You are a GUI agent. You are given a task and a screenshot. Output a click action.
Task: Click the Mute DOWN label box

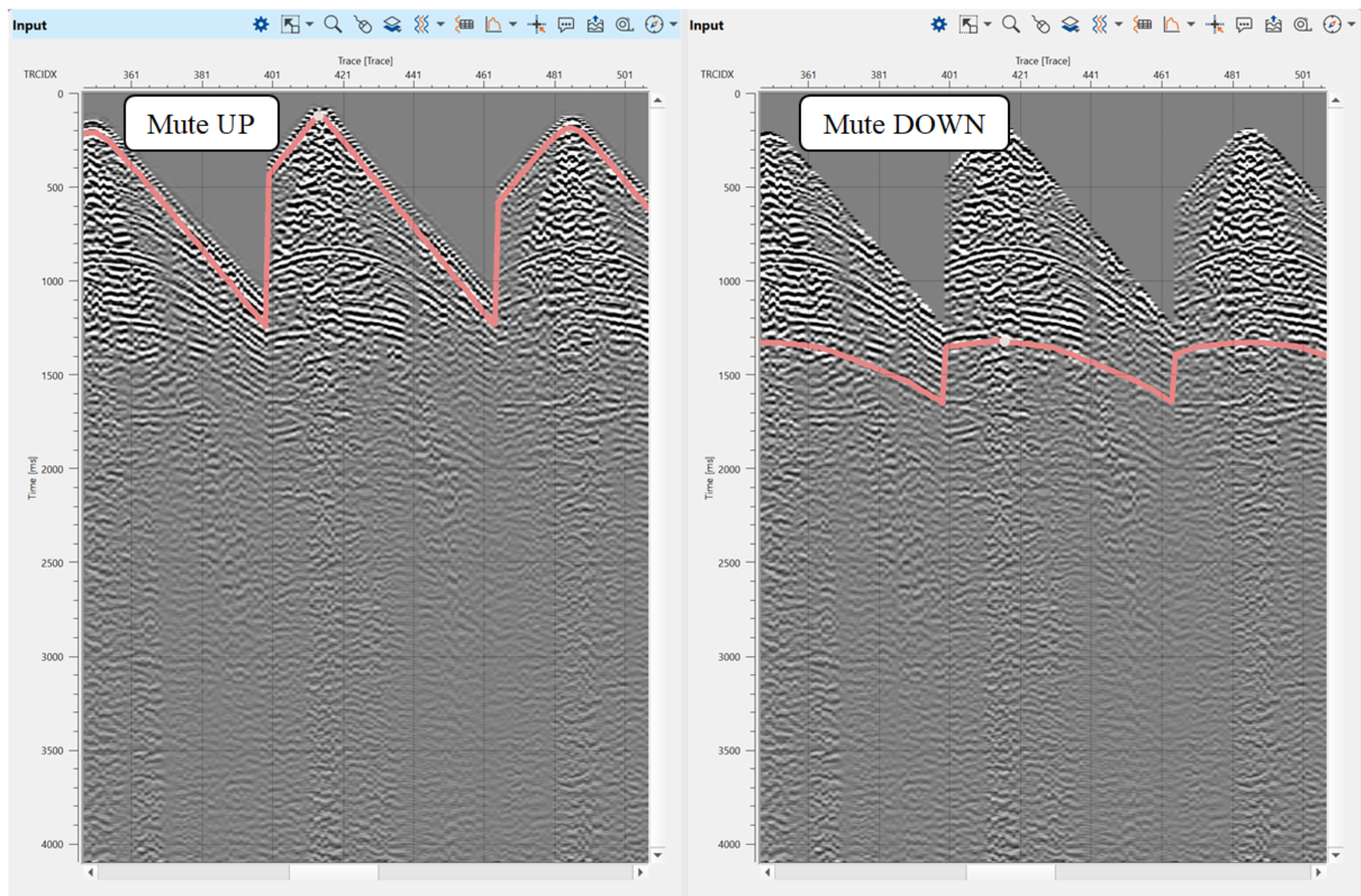pos(903,124)
